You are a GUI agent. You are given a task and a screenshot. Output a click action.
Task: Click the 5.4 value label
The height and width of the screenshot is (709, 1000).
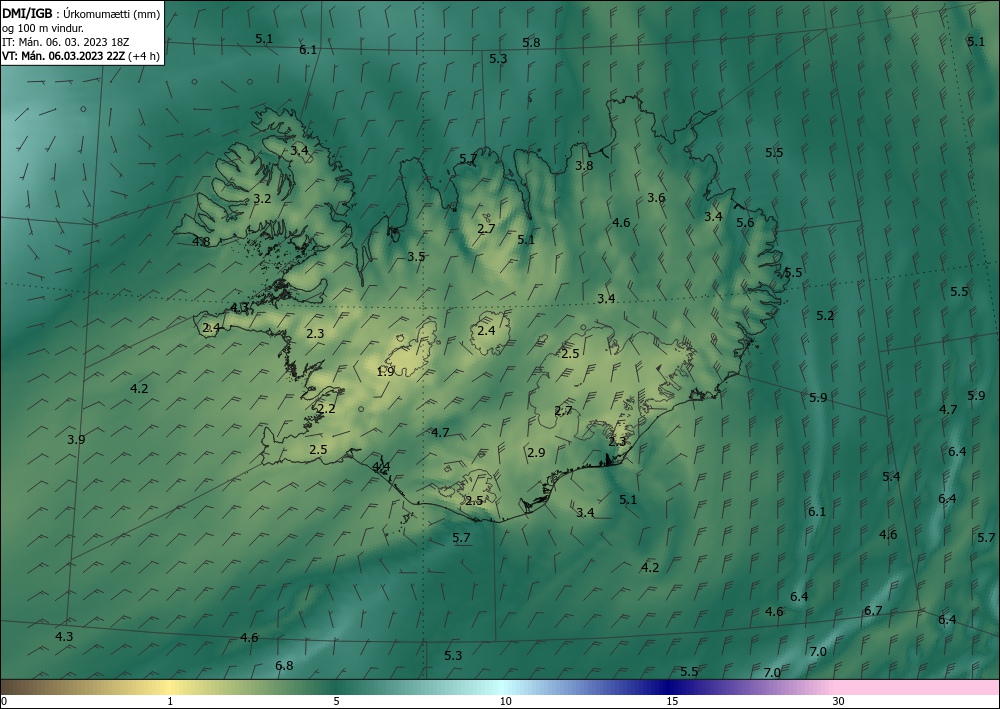pyautogui.click(x=891, y=477)
